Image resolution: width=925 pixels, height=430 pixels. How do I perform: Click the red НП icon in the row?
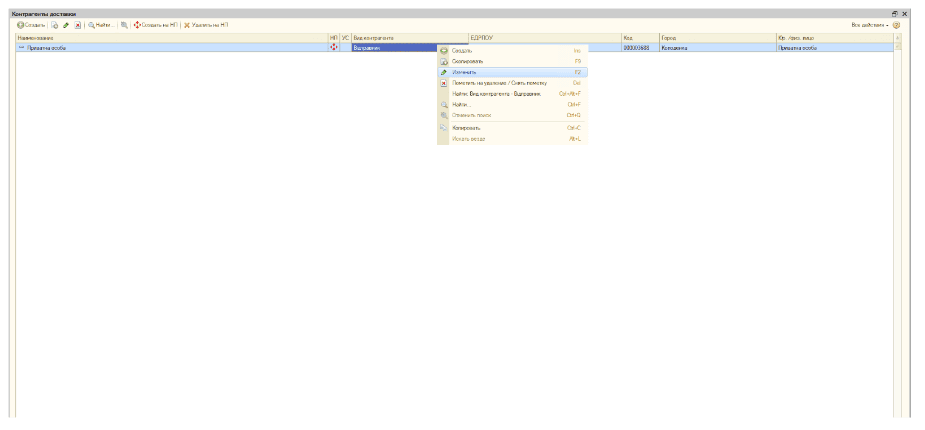[x=334, y=47]
